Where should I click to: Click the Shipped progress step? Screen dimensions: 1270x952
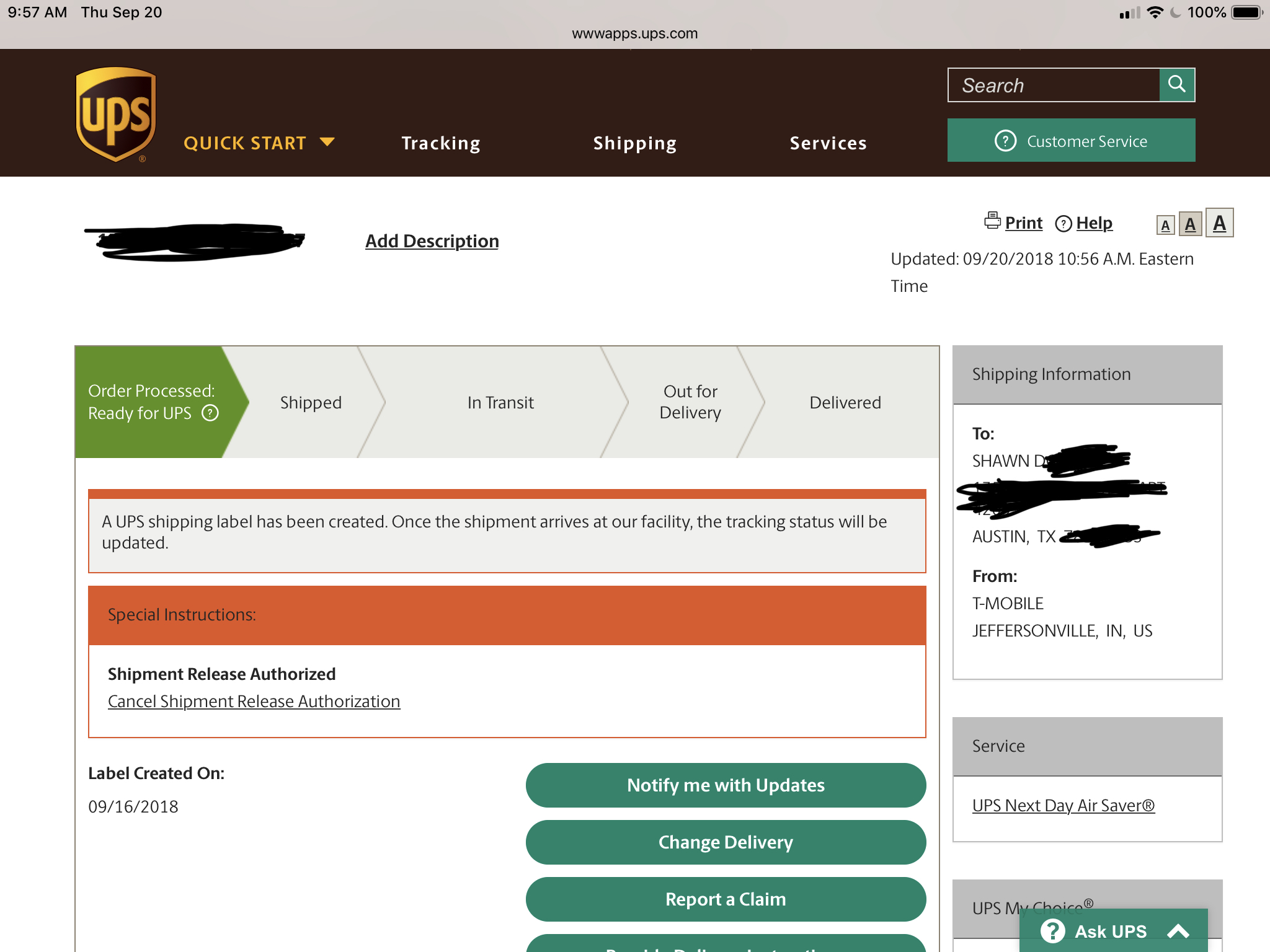point(311,402)
